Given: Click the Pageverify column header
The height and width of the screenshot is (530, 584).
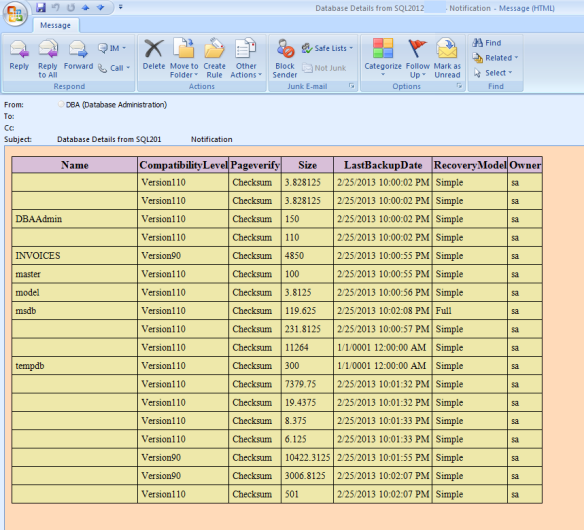Looking at the screenshot, I should click(255, 165).
